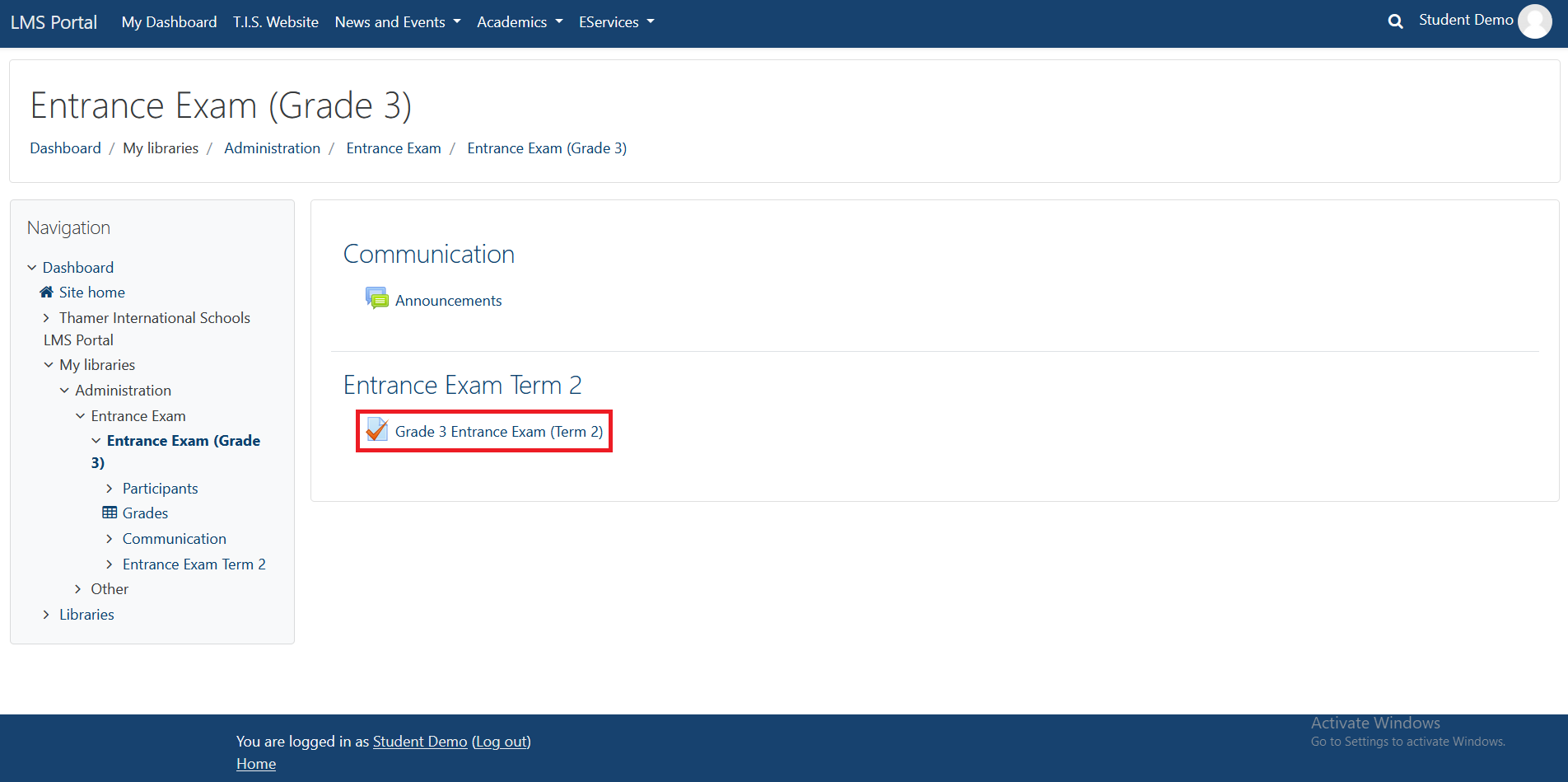Expand the Communication chevron in navigation

click(x=110, y=538)
